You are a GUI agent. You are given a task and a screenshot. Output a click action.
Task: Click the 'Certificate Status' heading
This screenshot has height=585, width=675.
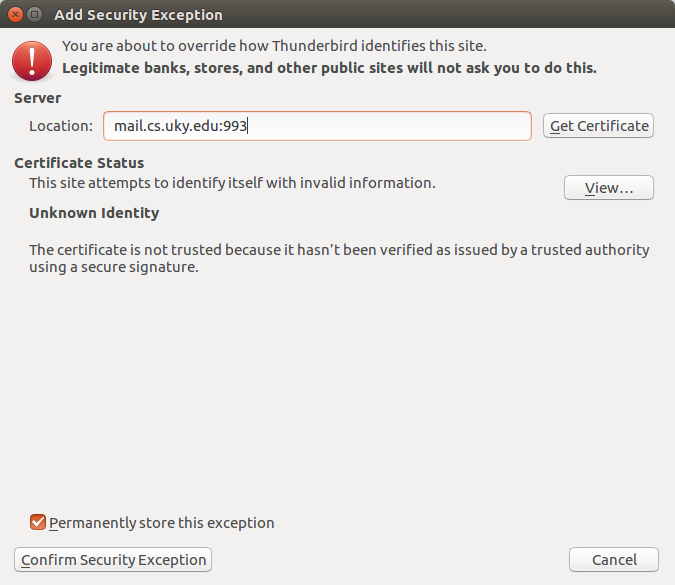point(79,163)
